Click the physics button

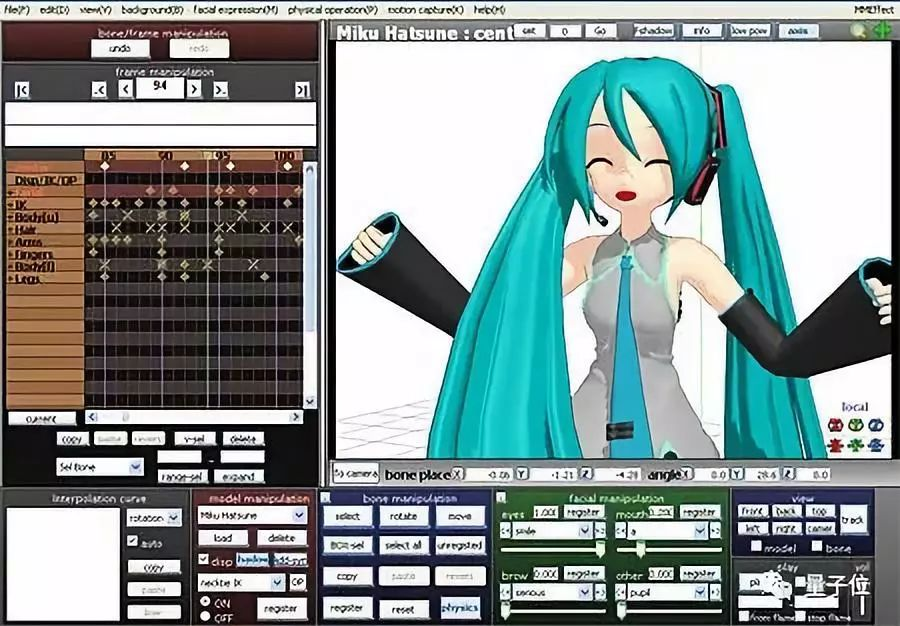[460, 608]
